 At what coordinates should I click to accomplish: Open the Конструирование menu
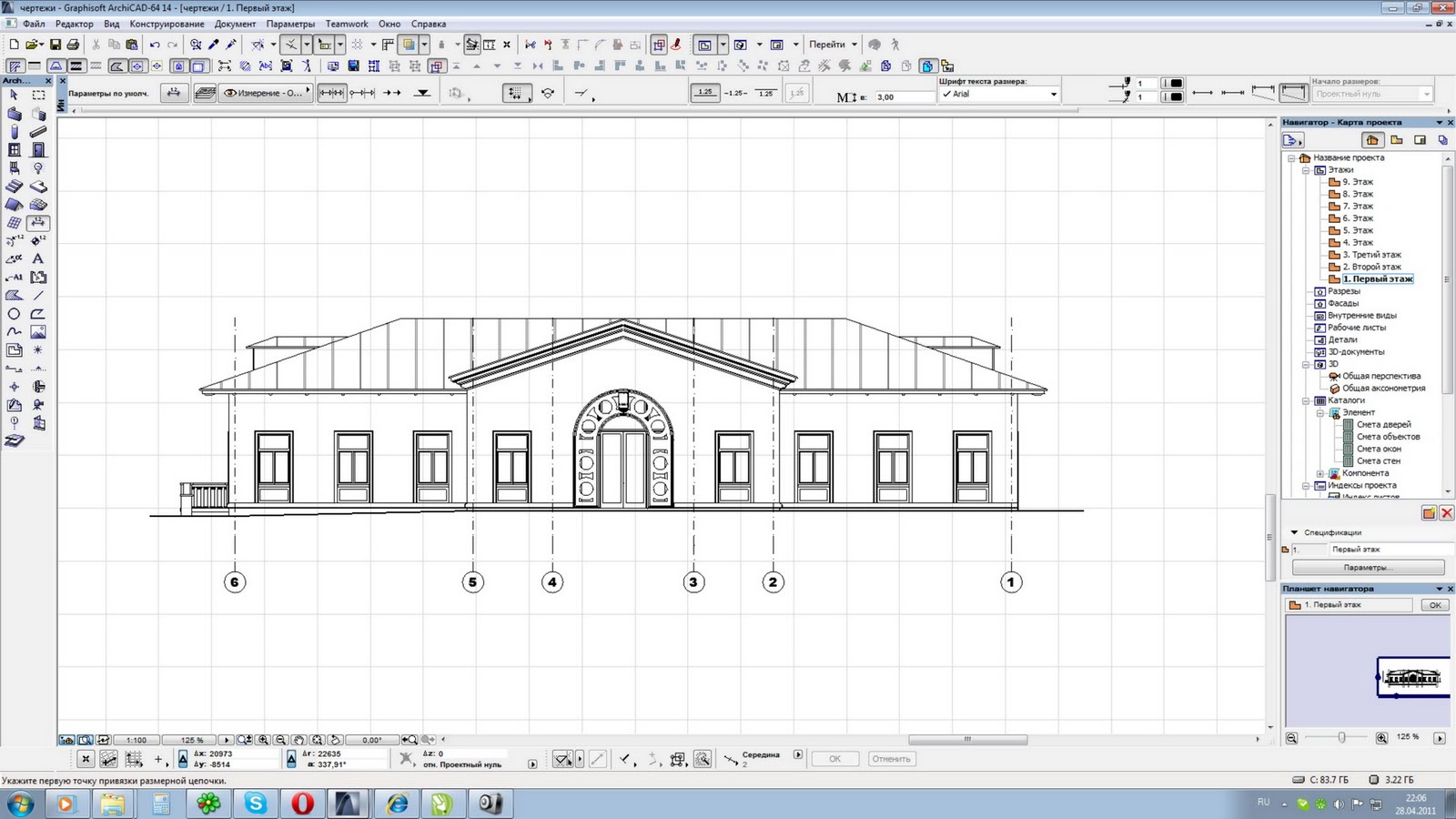(x=167, y=24)
